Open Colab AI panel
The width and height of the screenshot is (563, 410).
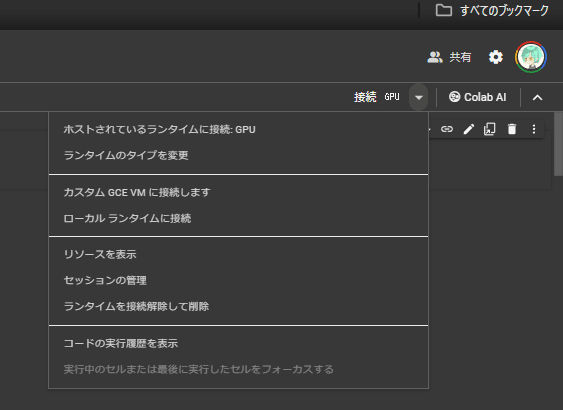(x=478, y=97)
